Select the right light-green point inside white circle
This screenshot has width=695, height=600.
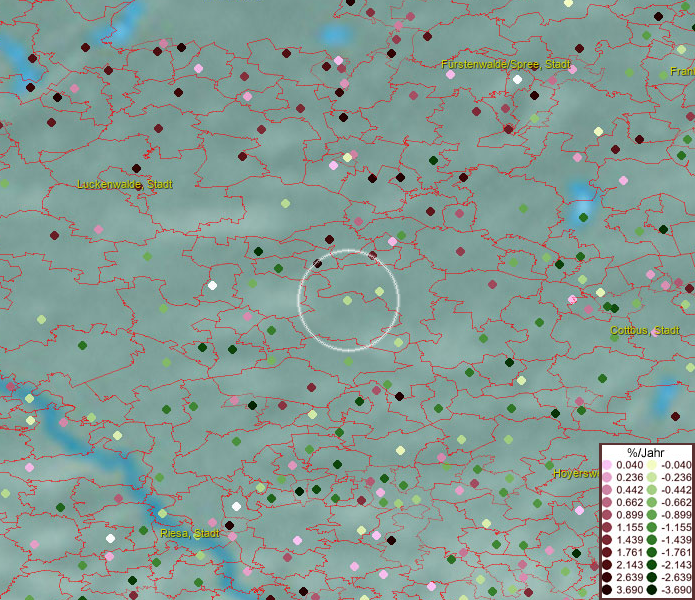pyautogui.click(x=379, y=292)
